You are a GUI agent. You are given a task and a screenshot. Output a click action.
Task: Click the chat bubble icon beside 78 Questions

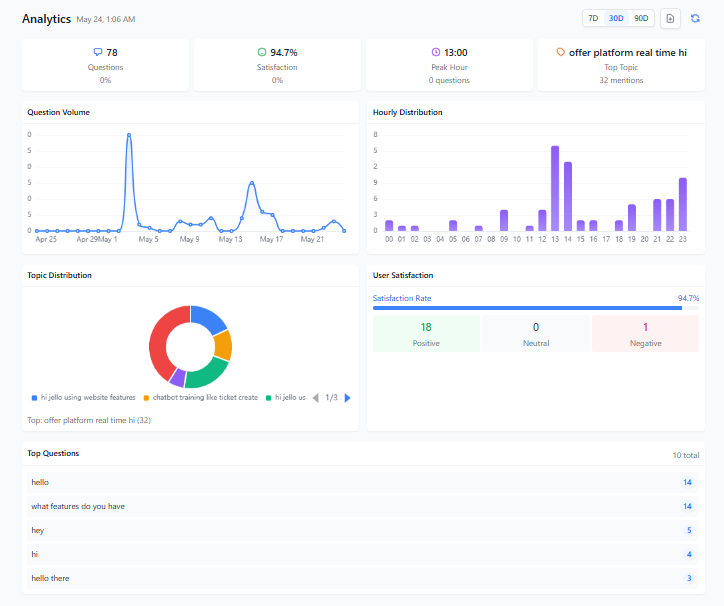[98, 52]
